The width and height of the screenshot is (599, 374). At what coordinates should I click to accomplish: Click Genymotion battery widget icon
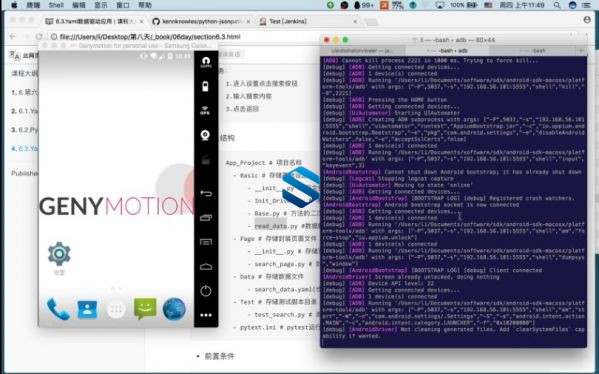pyautogui.click(x=206, y=86)
